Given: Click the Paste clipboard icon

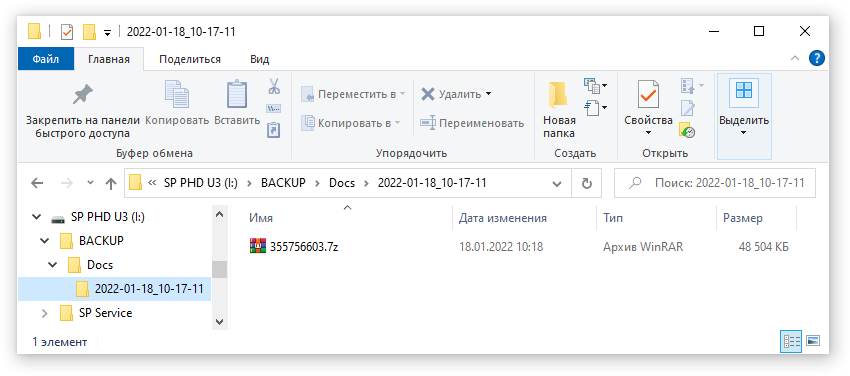Looking at the screenshot, I should [x=237, y=95].
